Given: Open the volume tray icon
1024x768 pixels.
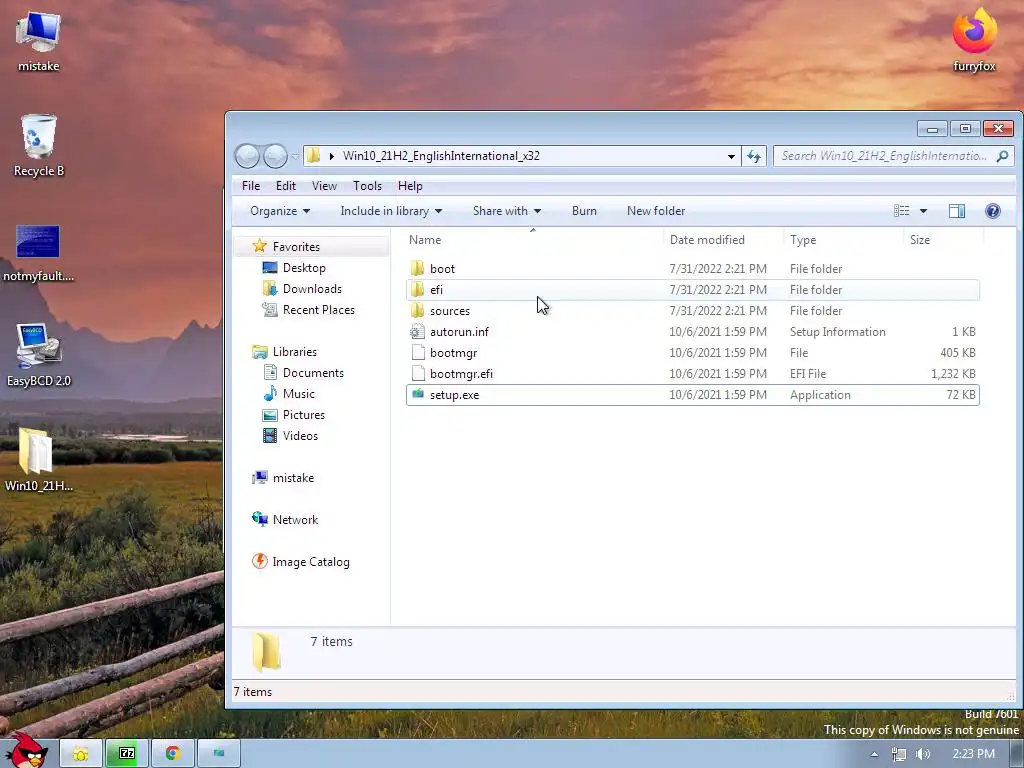Looking at the screenshot, I should 923,754.
